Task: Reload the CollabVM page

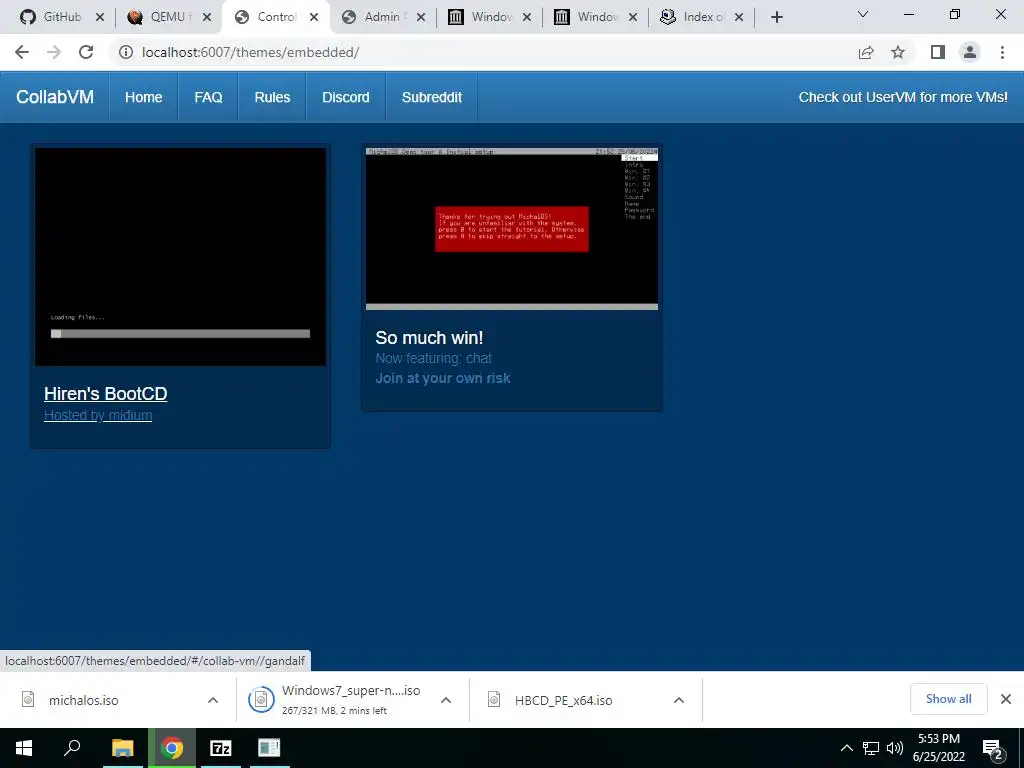Action: click(x=86, y=52)
